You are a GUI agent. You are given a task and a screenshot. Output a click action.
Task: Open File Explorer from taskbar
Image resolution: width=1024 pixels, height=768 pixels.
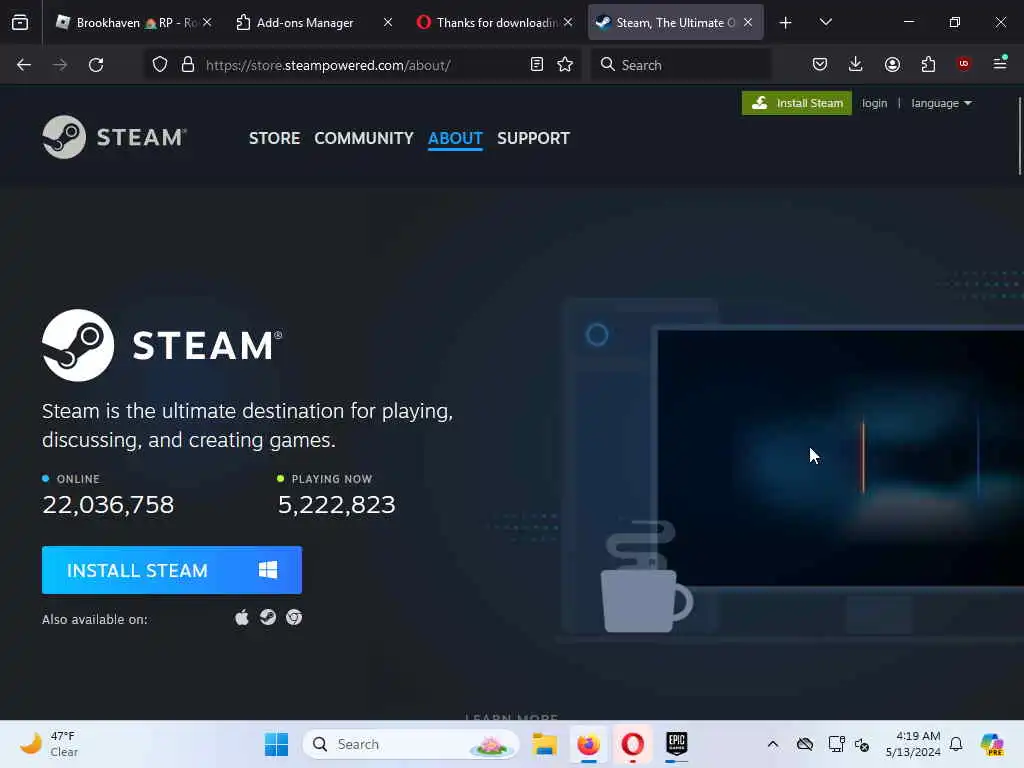[x=544, y=744]
